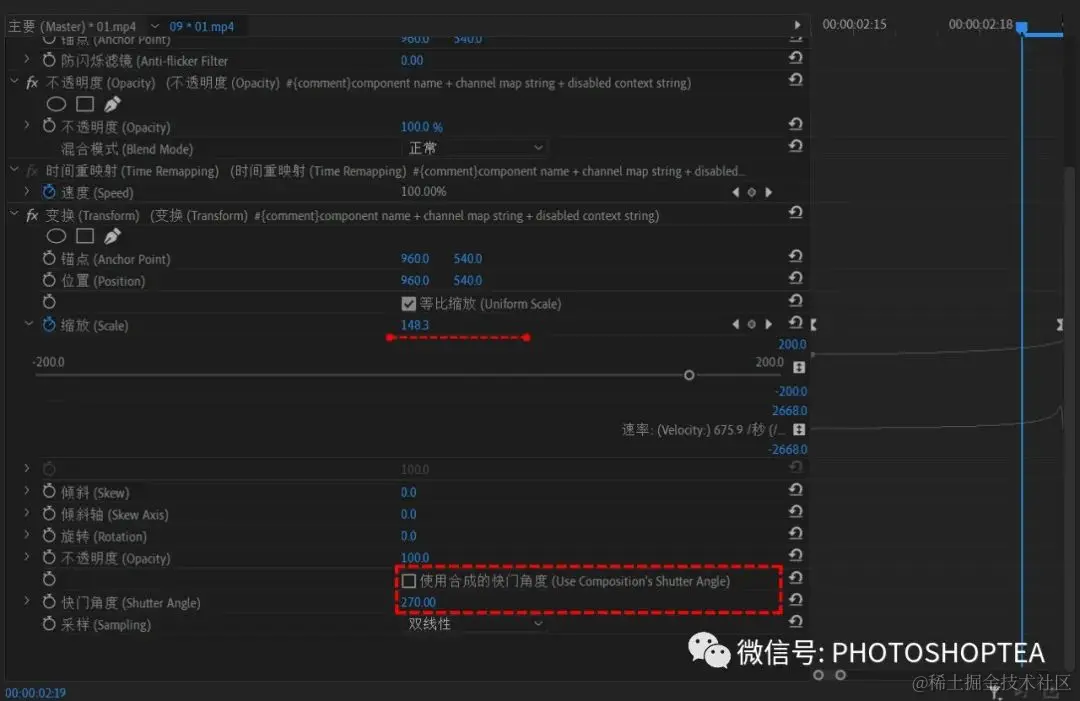This screenshot has height=701, width=1080.
Task: Click the blue playhead marker in timeline
Action: 1022,28
